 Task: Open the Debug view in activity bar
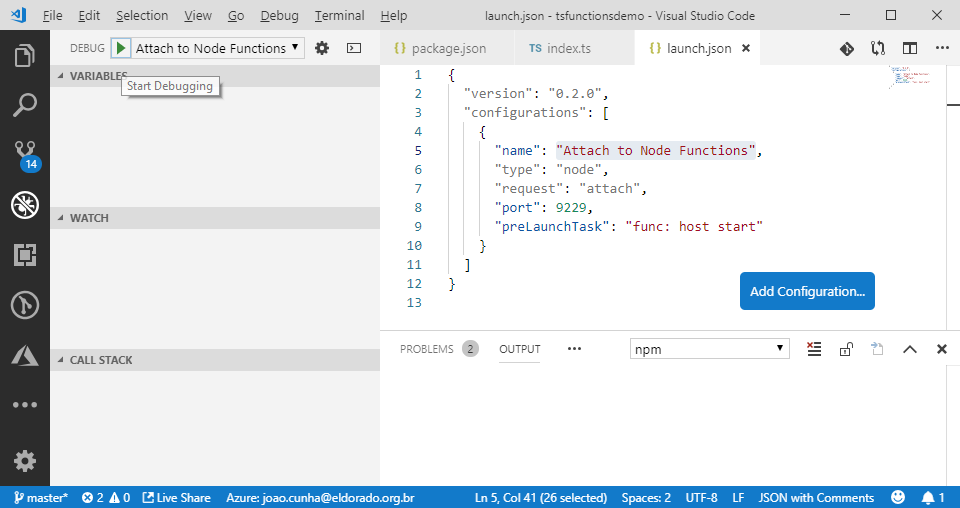pyautogui.click(x=24, y=205)
